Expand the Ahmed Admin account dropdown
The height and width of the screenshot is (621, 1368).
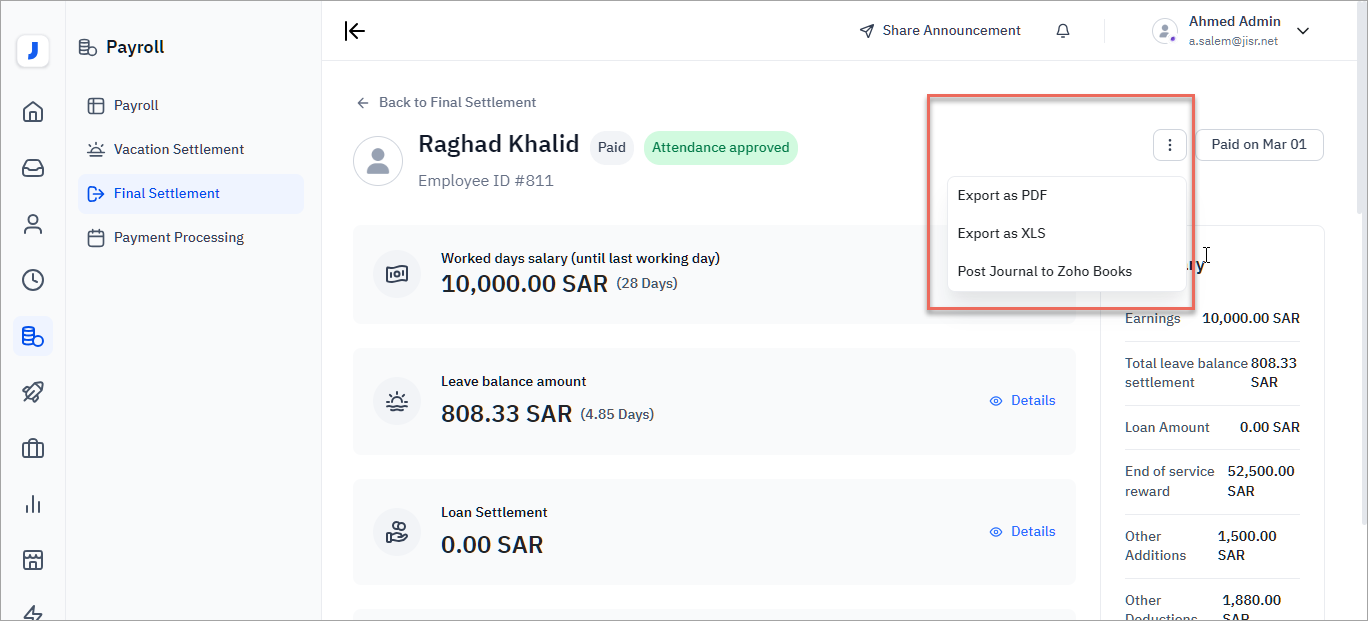(1302, 31)
